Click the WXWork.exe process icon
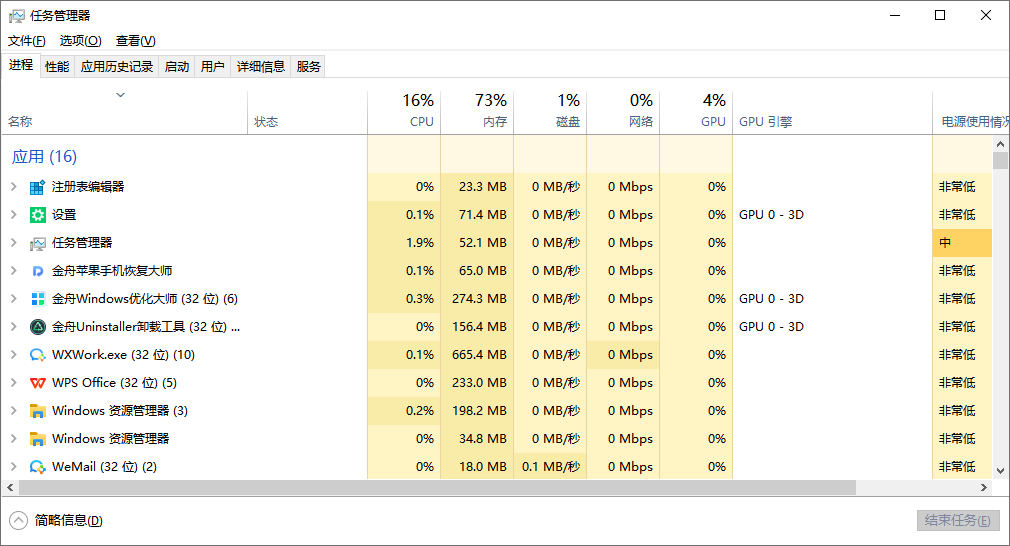This screenshot has width=1010, height=546. click(x=37, y=355)
